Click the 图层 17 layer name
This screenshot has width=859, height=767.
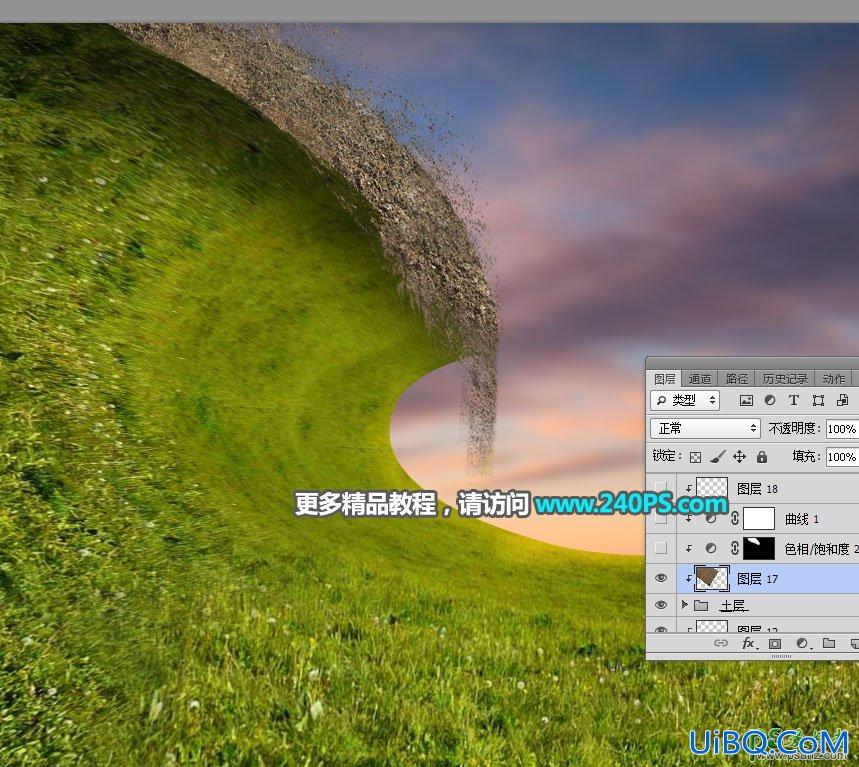(x=758, y=579)
